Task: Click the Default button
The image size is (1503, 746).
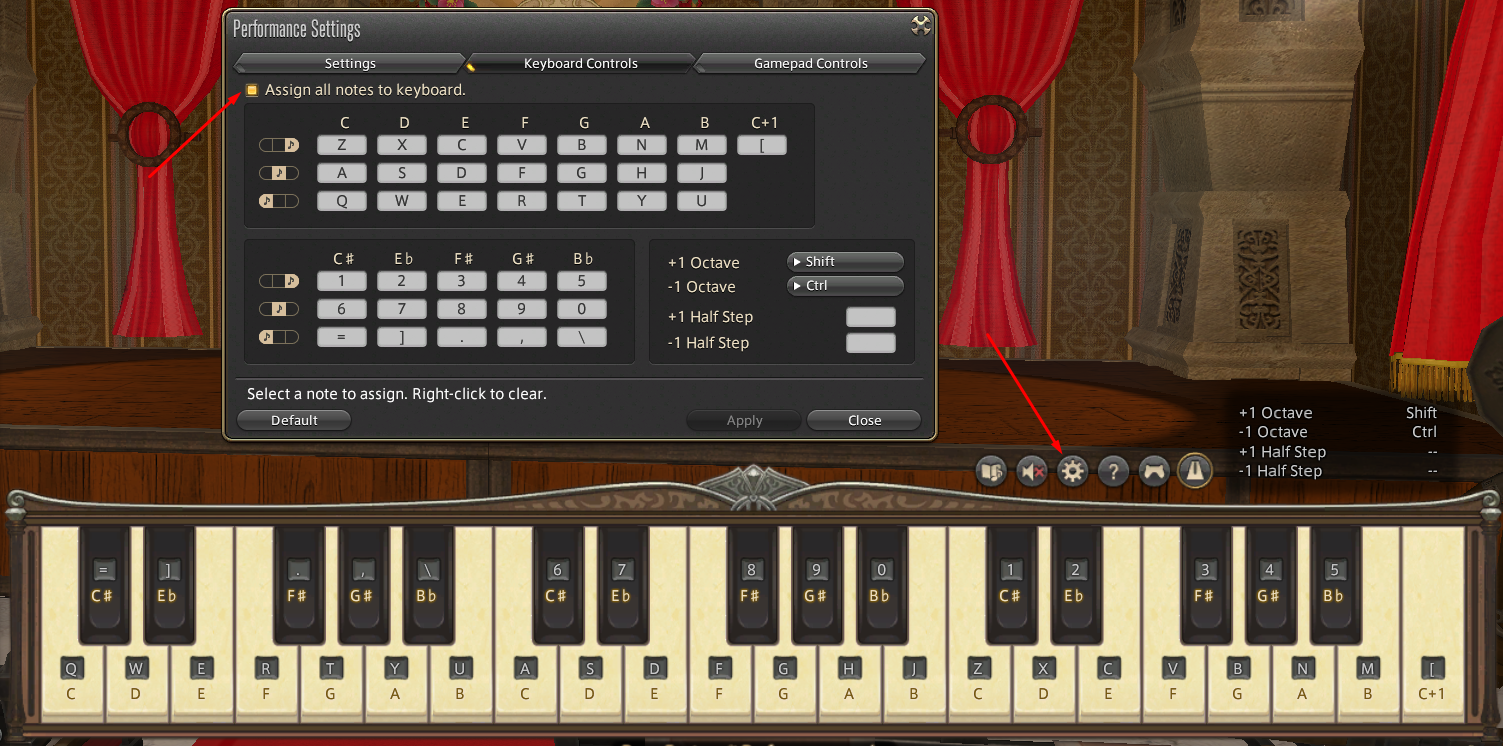Action: point(294,421)
